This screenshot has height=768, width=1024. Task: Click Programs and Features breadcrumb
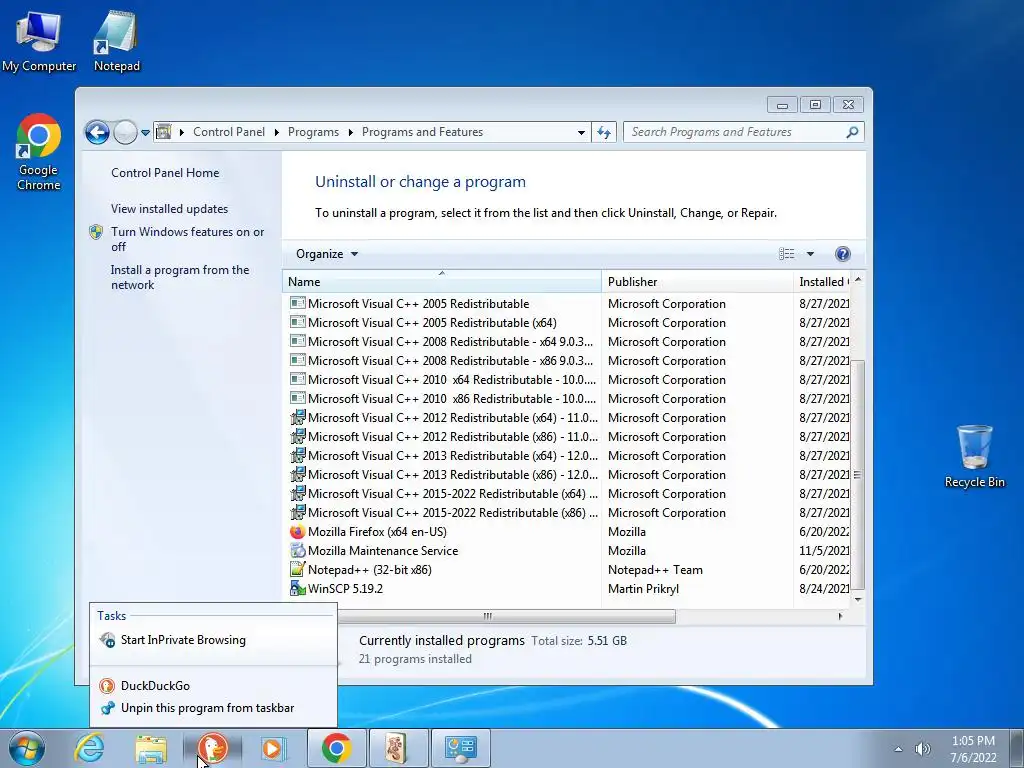(422, 132)
